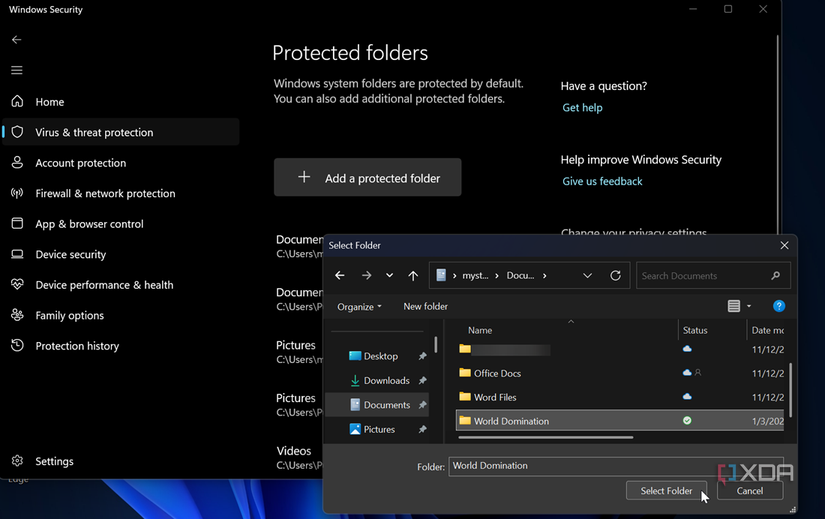Open Windows Security Settings
This screenshot has height=519, width=825.
pyautogui.click(x=120, y=461)
